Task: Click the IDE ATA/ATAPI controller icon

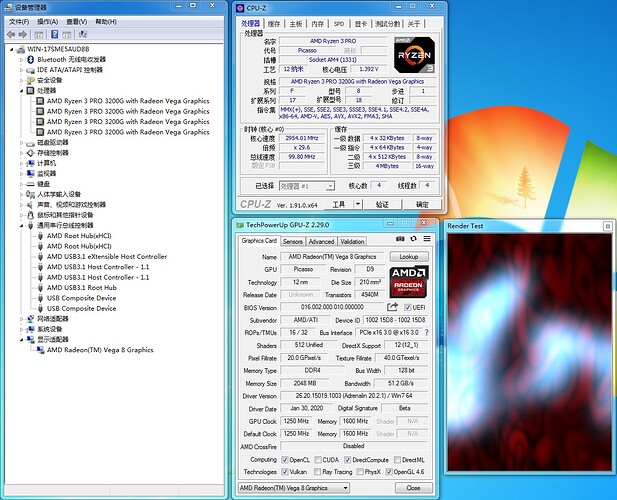Action: 31,70
